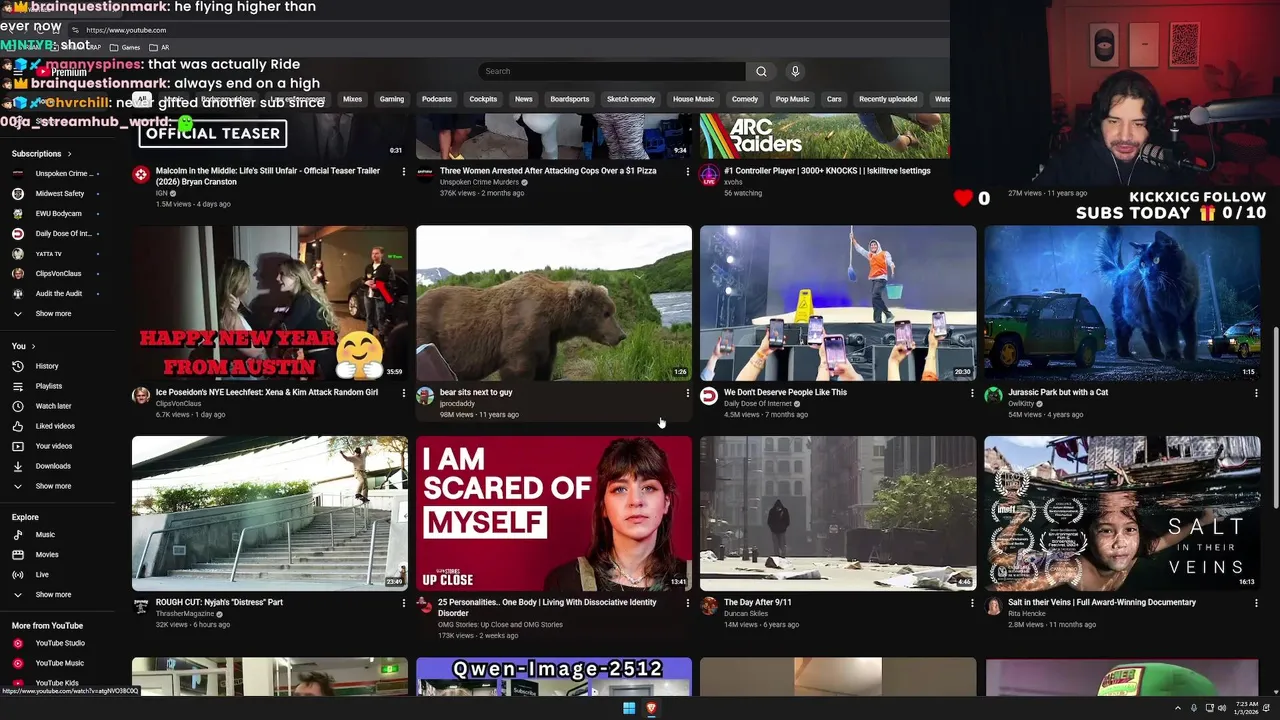Screen dimensions: 1280x720
Task: Select the News filter chip
Action: (x=524, y=99)
